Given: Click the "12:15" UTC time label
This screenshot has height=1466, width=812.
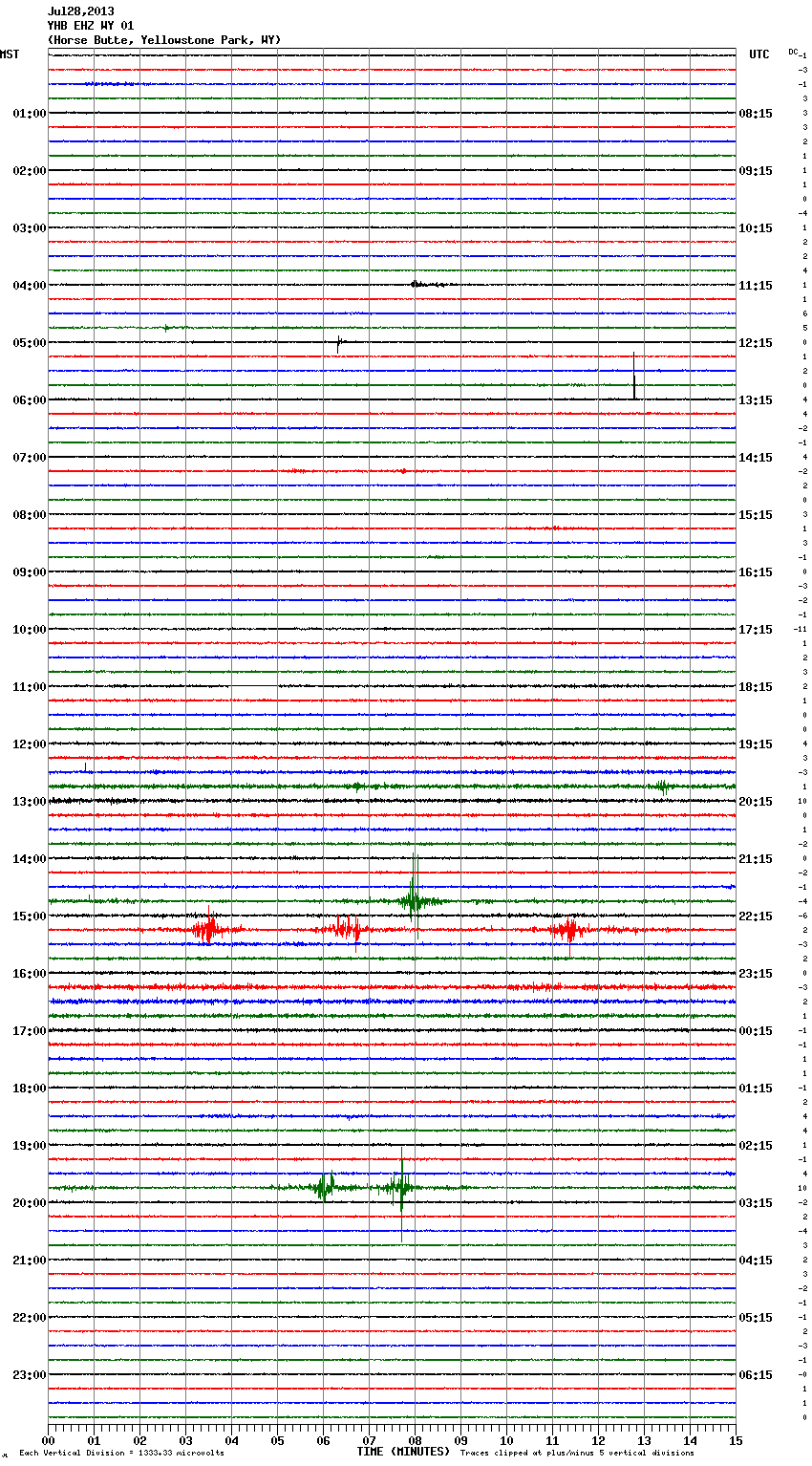Looking at the screenshot, I should [x=756, y=343].
